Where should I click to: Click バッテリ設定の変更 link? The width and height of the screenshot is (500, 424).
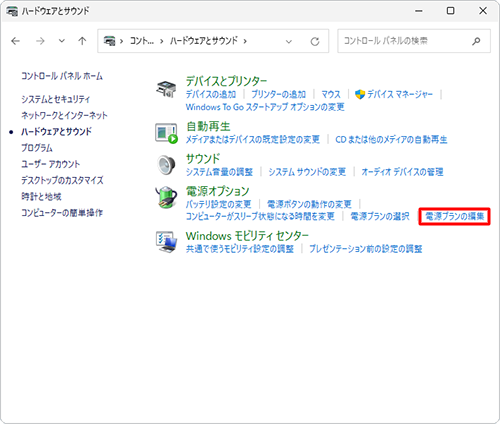218,204
